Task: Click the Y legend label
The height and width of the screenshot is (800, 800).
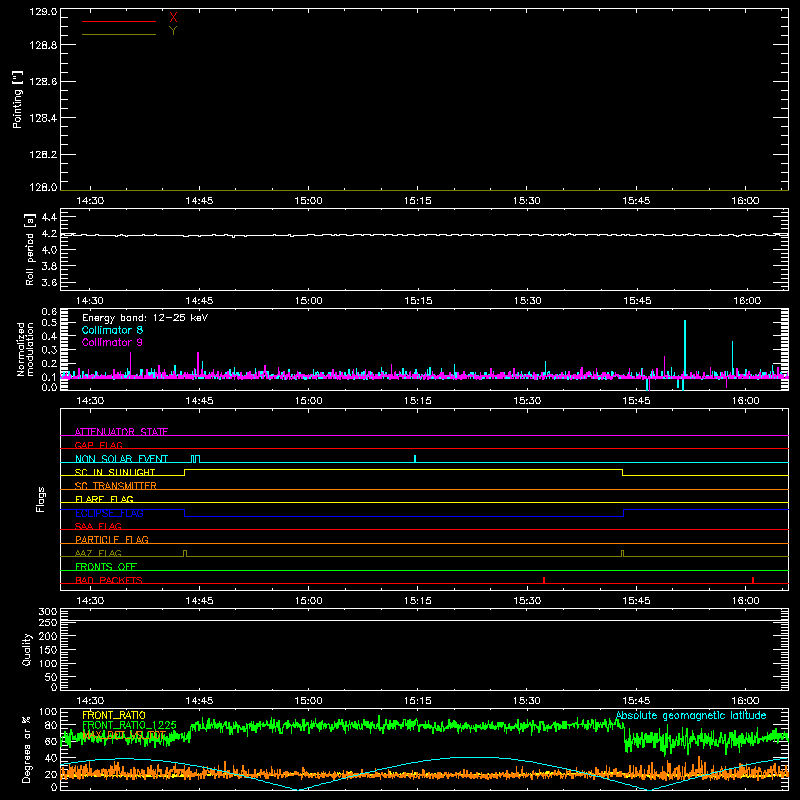Action: click(173, 31)
